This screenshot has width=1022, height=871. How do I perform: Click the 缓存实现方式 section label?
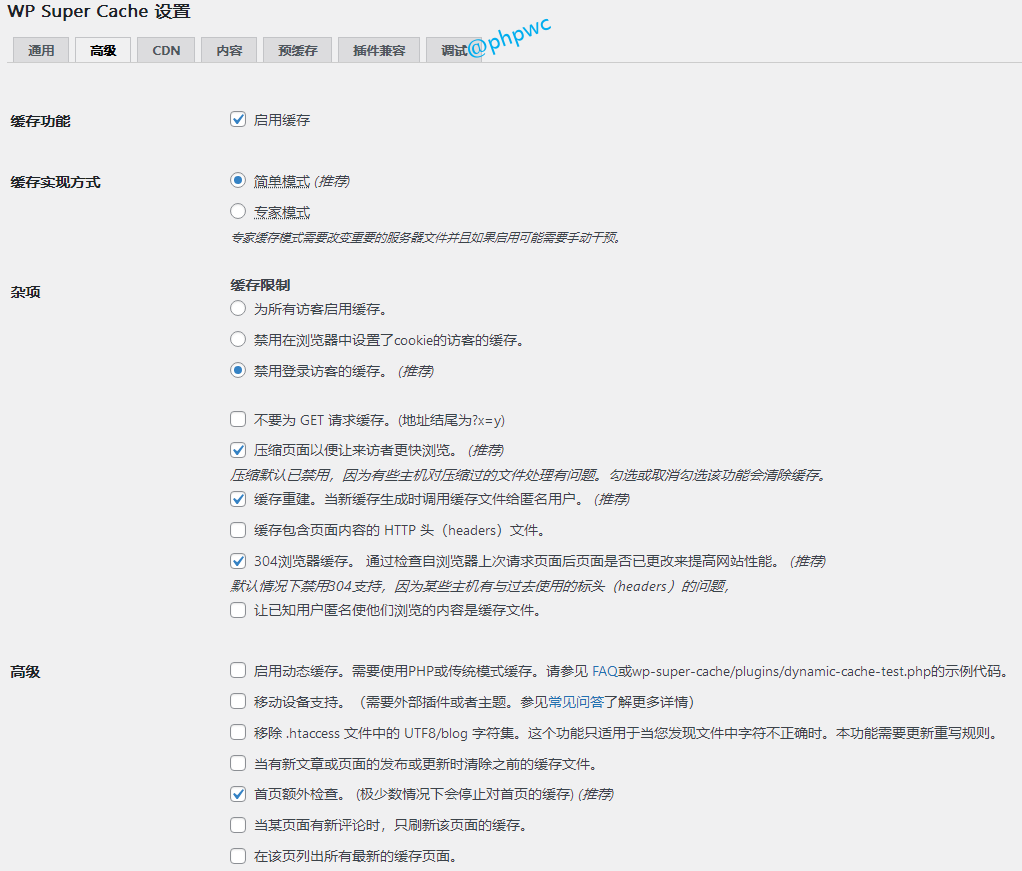coord(55,183)
